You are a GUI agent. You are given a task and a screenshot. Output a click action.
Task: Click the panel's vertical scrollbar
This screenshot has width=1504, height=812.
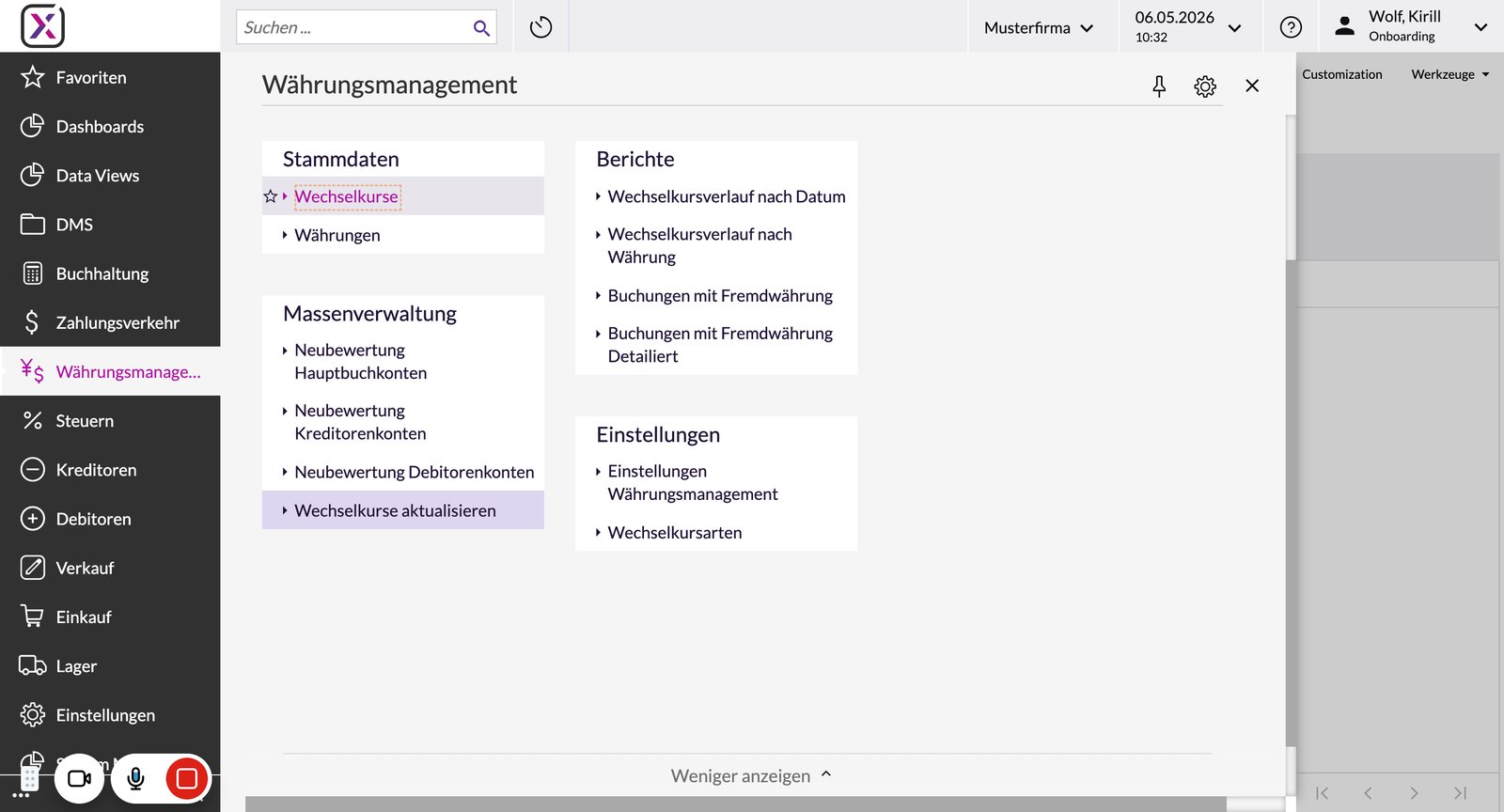[x=1291, y=188]
